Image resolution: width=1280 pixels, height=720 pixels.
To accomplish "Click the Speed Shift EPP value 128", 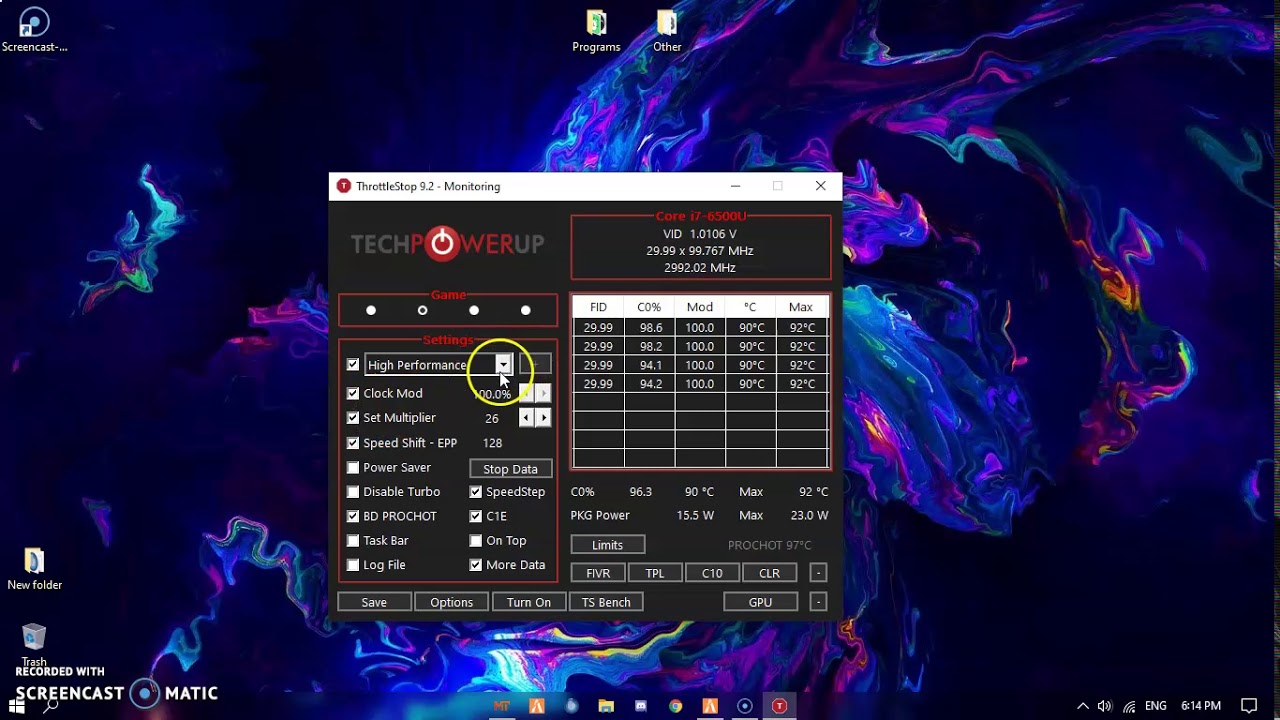I will 492,443.
